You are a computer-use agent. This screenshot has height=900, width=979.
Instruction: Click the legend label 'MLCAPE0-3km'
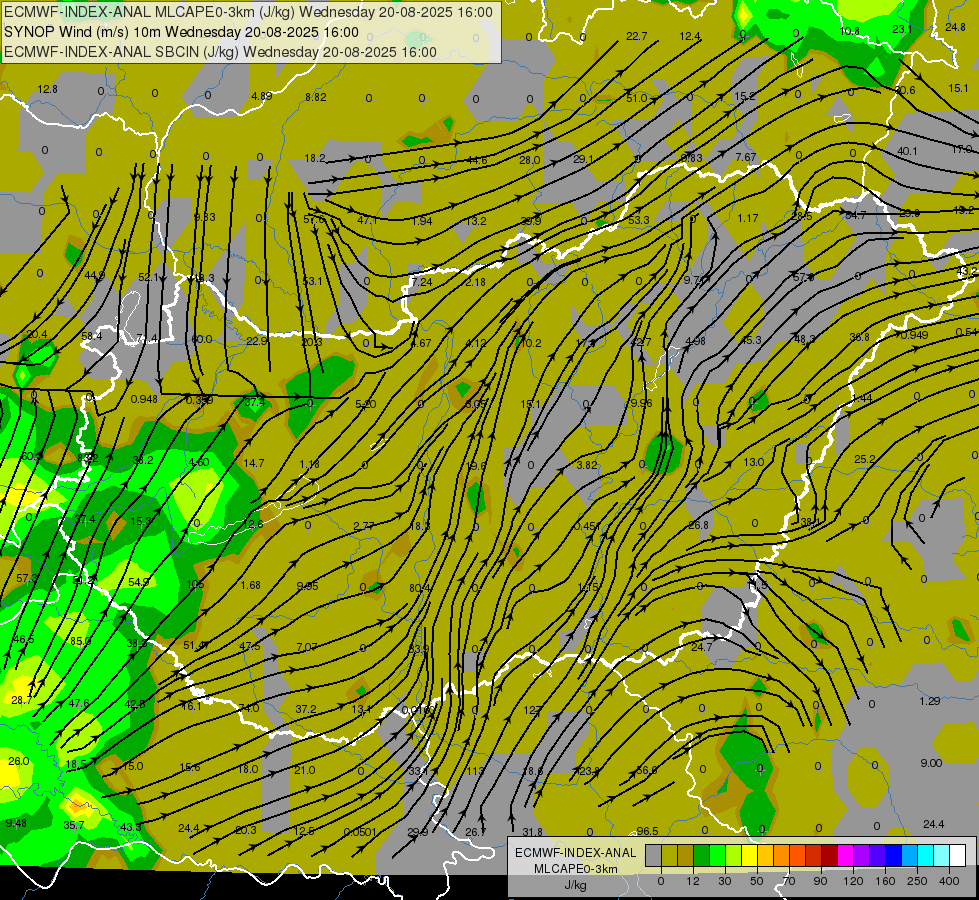[576, 869]
